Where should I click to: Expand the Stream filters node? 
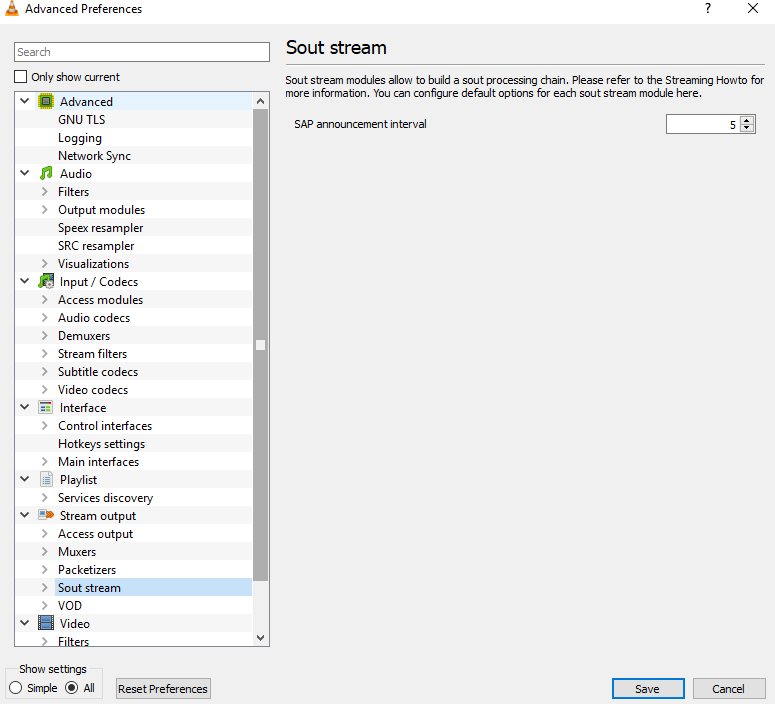point(44,353)
